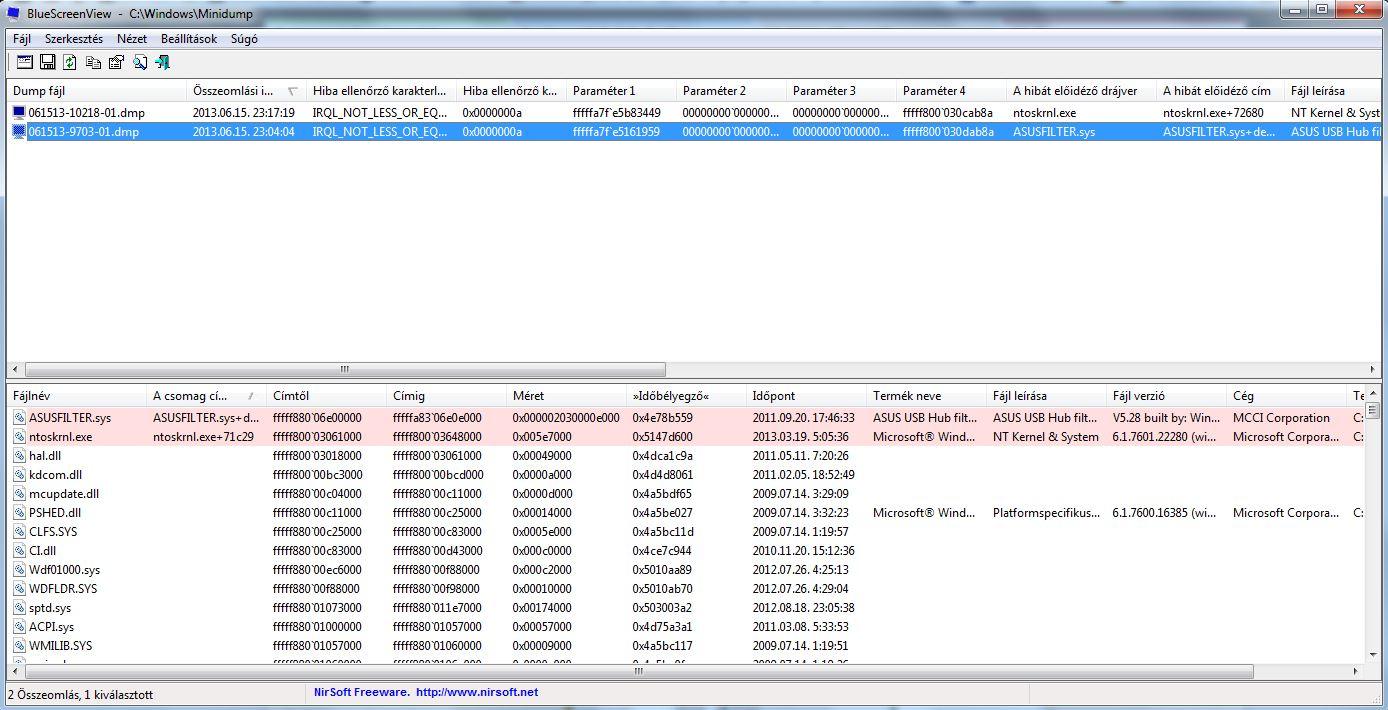Sort lower pane by Termék neve header
Screen dimensions: 1388x710
926,396
